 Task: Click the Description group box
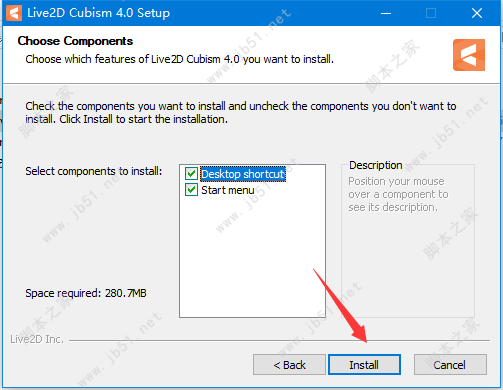[408, 240]
